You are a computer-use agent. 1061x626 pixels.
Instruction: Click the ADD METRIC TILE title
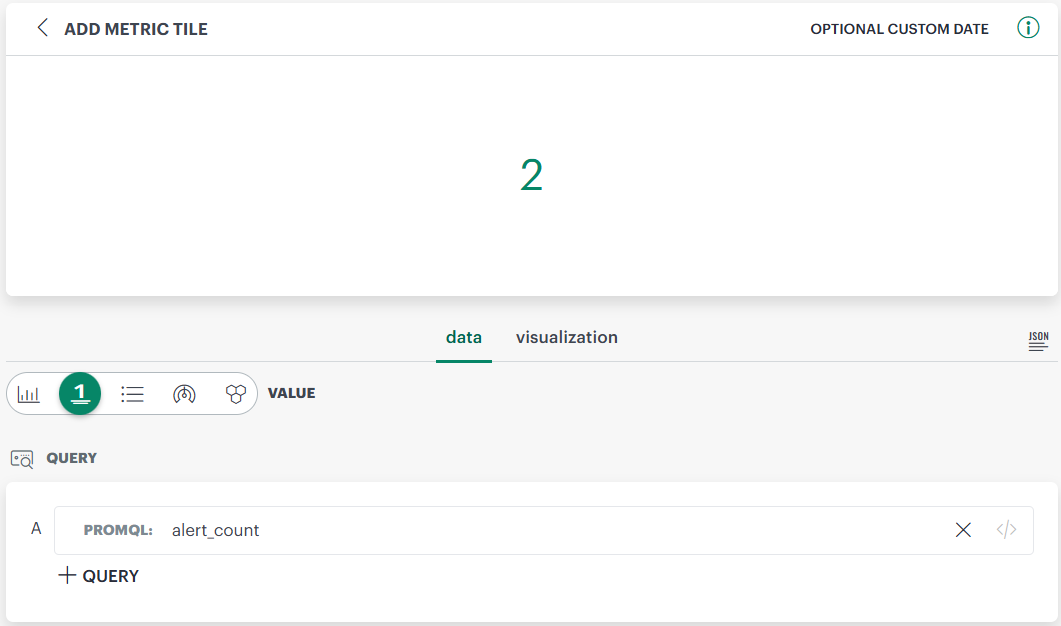[x=136, y=29]
